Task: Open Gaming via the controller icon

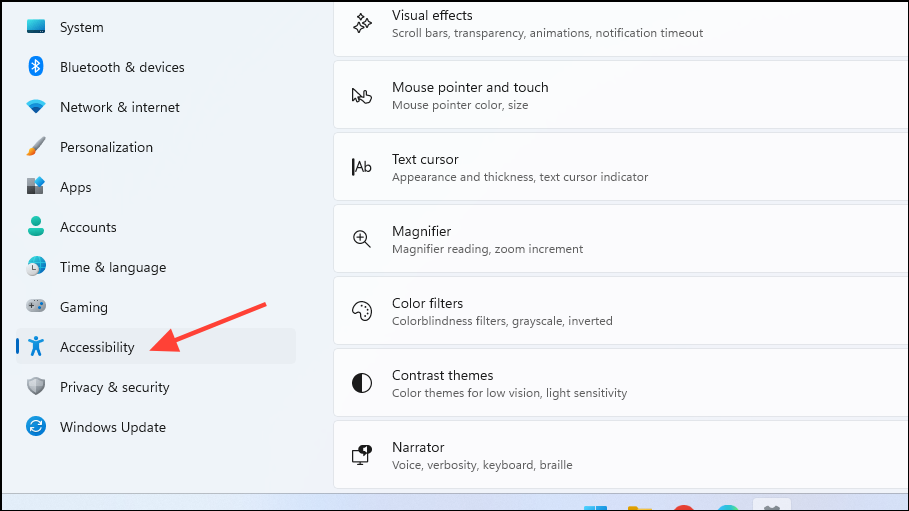Action: [x=36, y=306]
